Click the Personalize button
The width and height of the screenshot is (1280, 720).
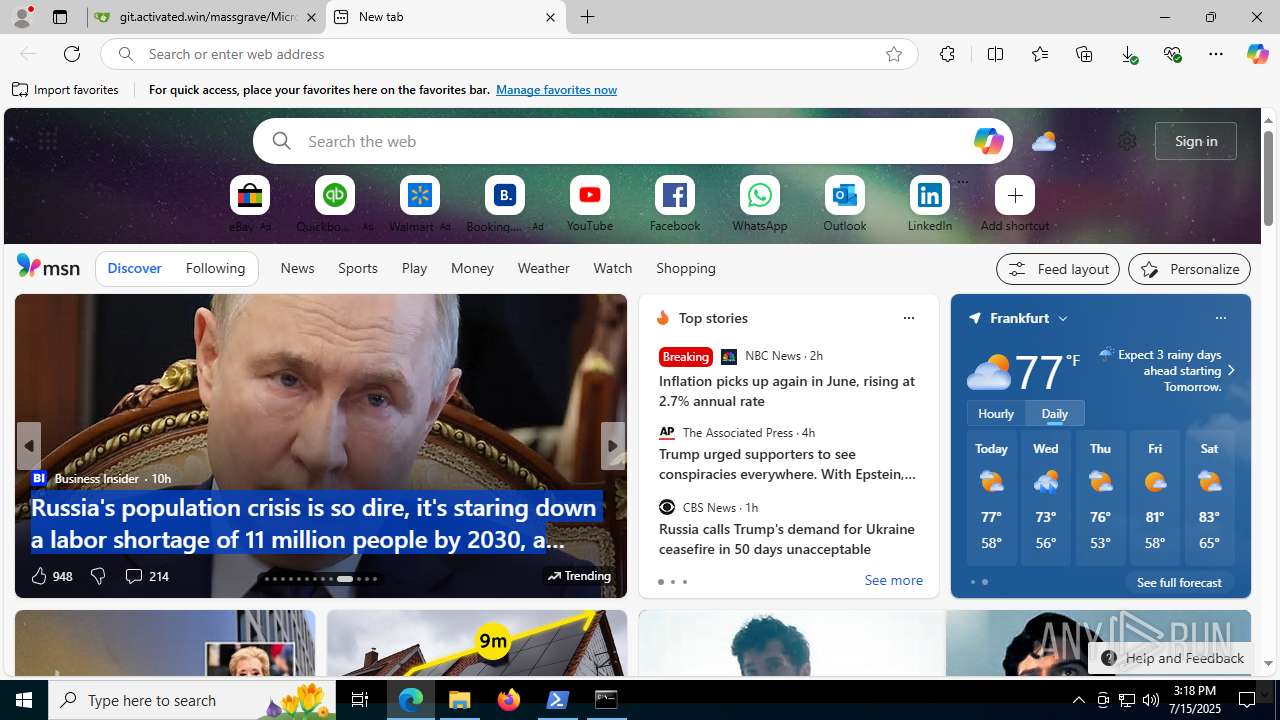pos(1189,269)
